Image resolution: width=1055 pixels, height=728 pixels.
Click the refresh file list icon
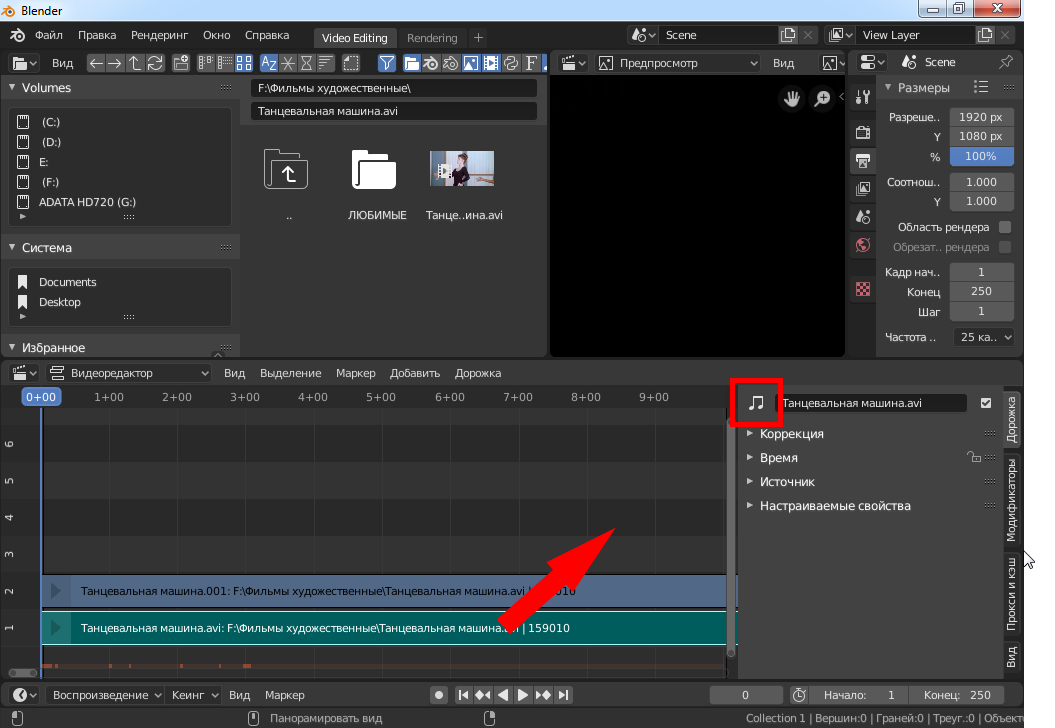coord(155,63)
